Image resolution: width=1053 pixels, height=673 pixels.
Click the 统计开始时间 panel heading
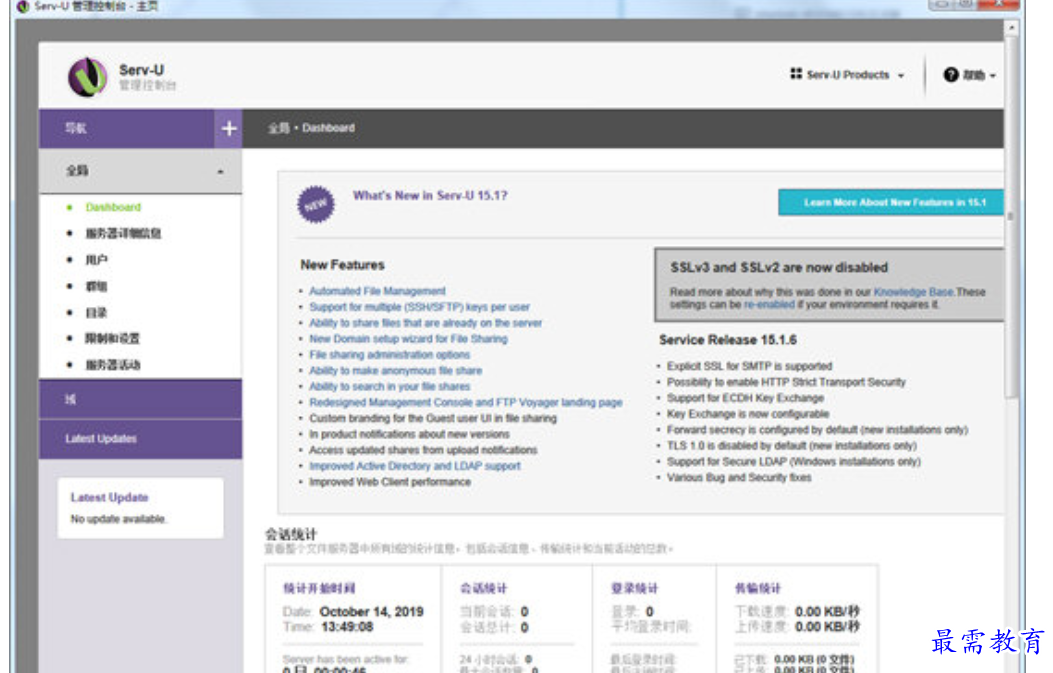(x=319, y=588)
